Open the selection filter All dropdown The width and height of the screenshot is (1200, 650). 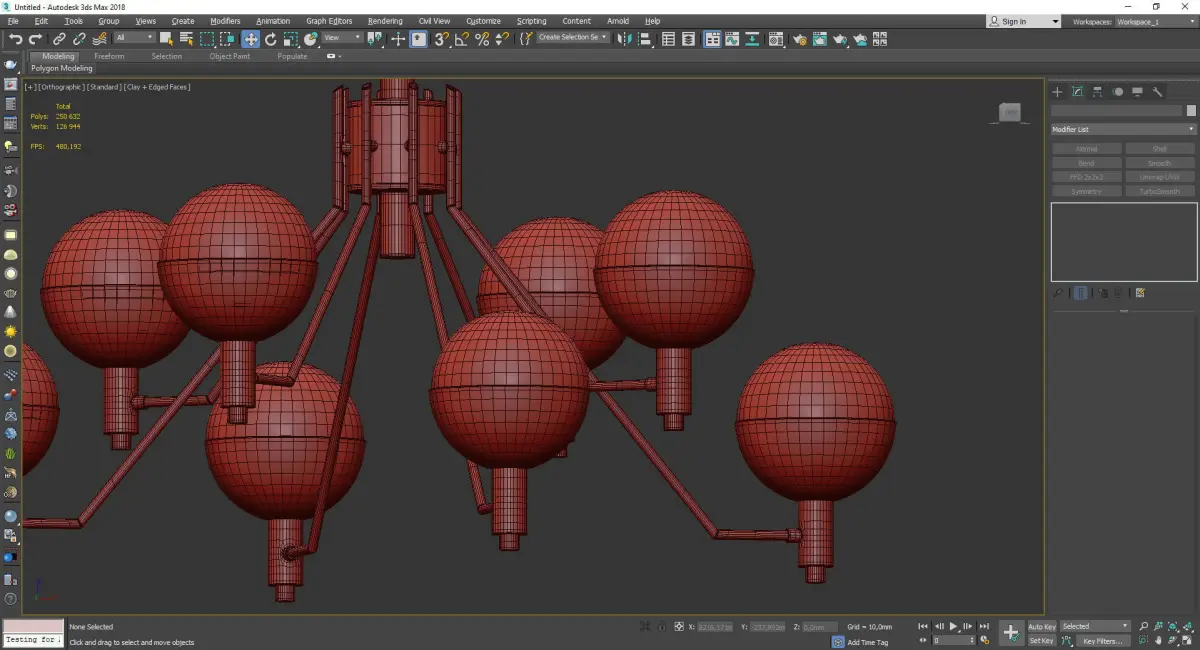point(134,38)
